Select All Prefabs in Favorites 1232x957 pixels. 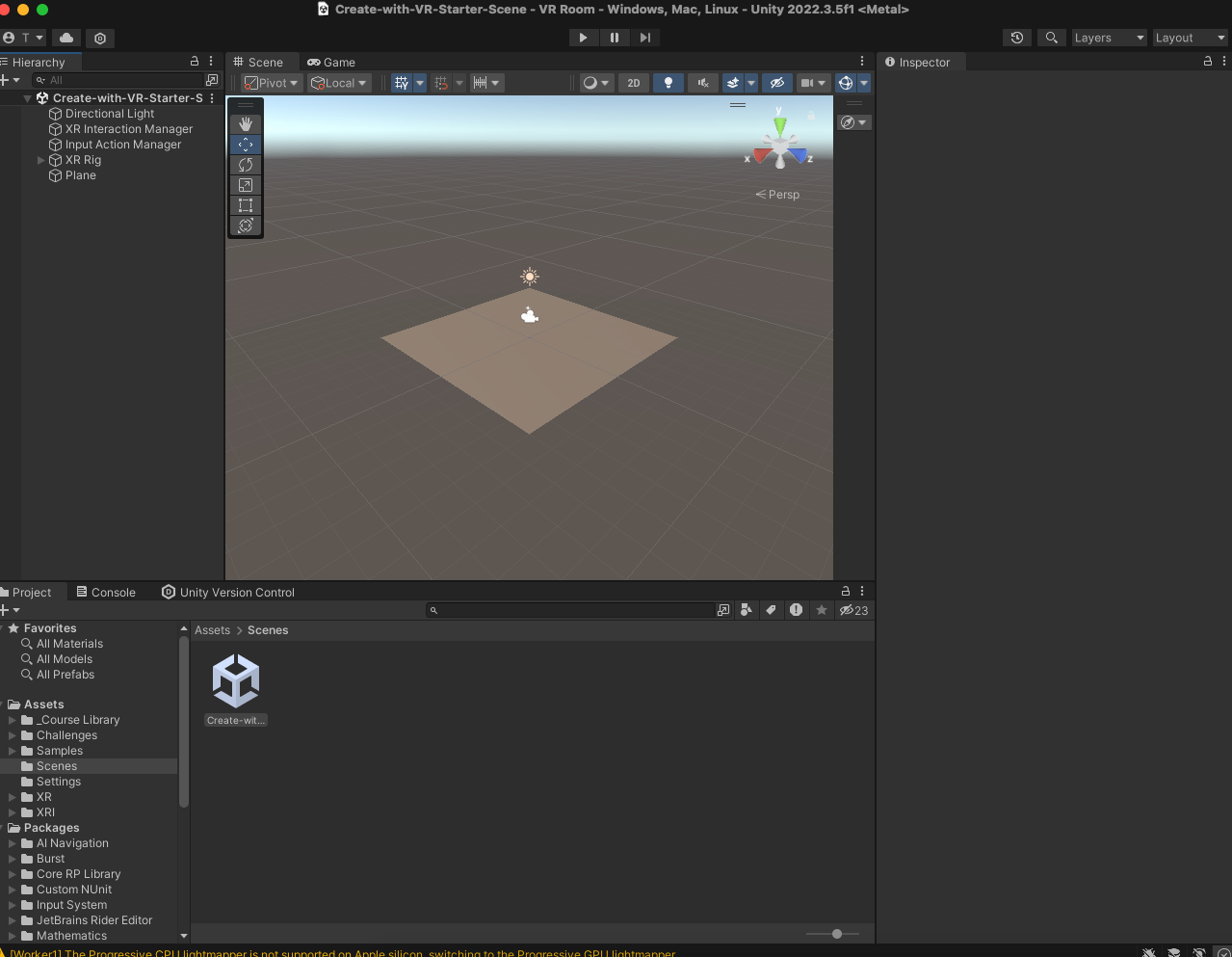[66, 675]
